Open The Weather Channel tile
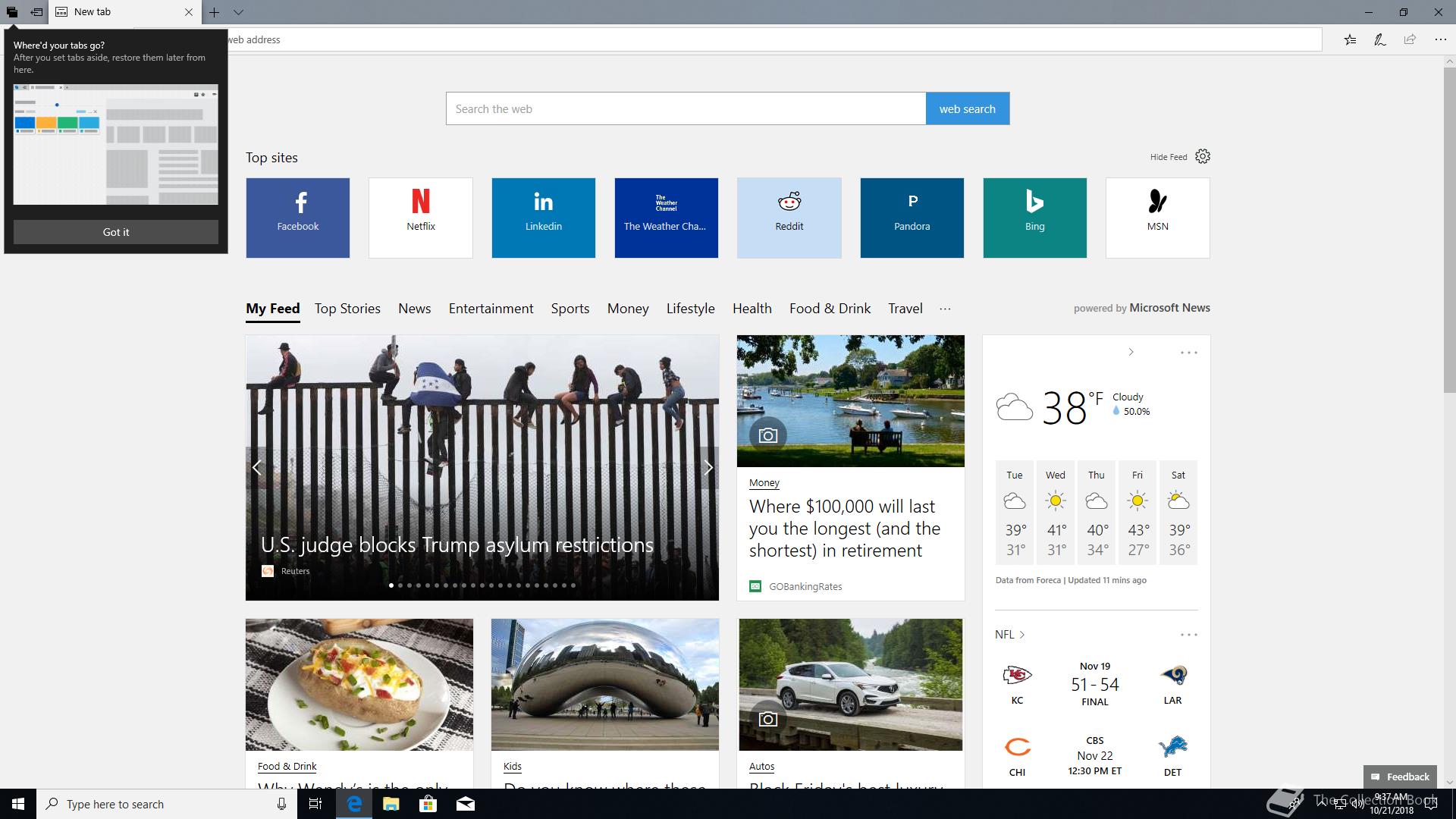Screen dimensions: 1456x819 click(x=667, y=218)
